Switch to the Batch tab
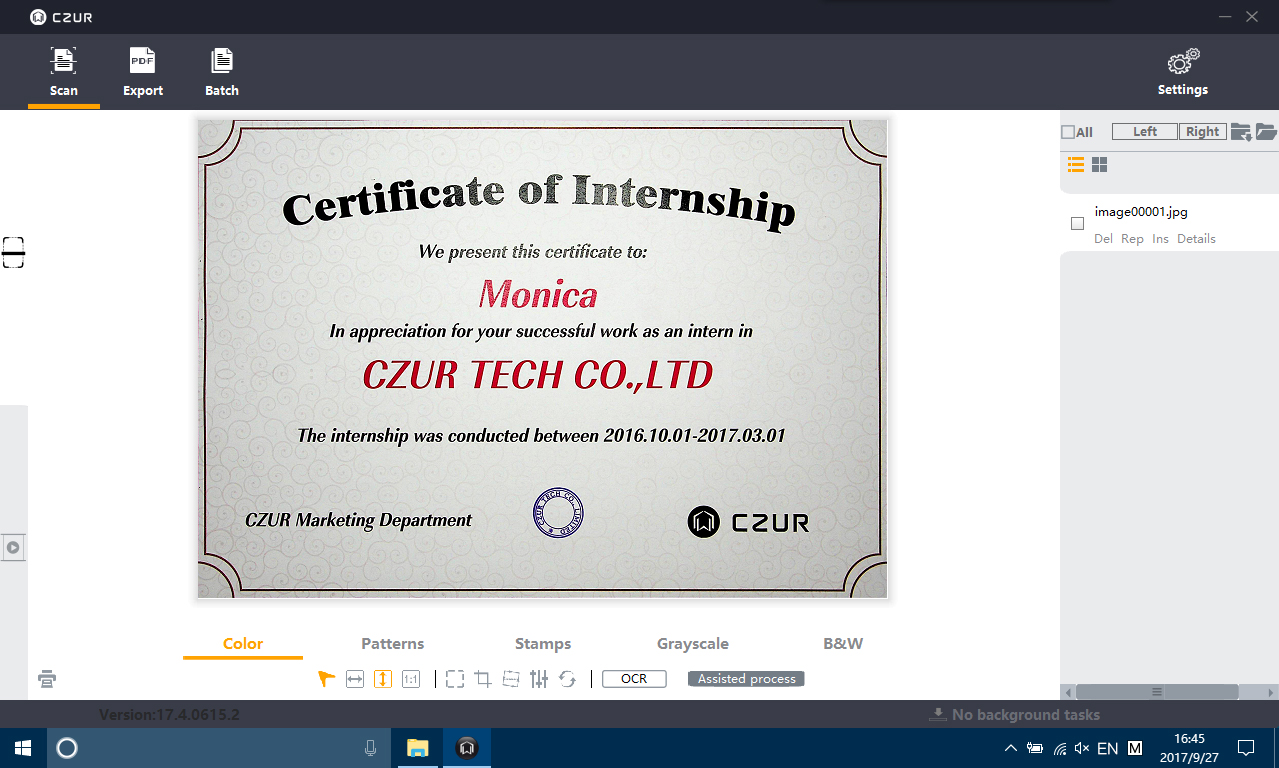1279x768 pixels. click(222, 72)
